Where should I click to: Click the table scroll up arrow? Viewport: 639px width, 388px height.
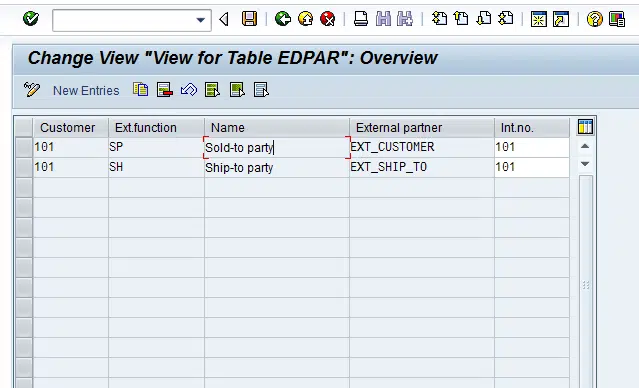585,146
